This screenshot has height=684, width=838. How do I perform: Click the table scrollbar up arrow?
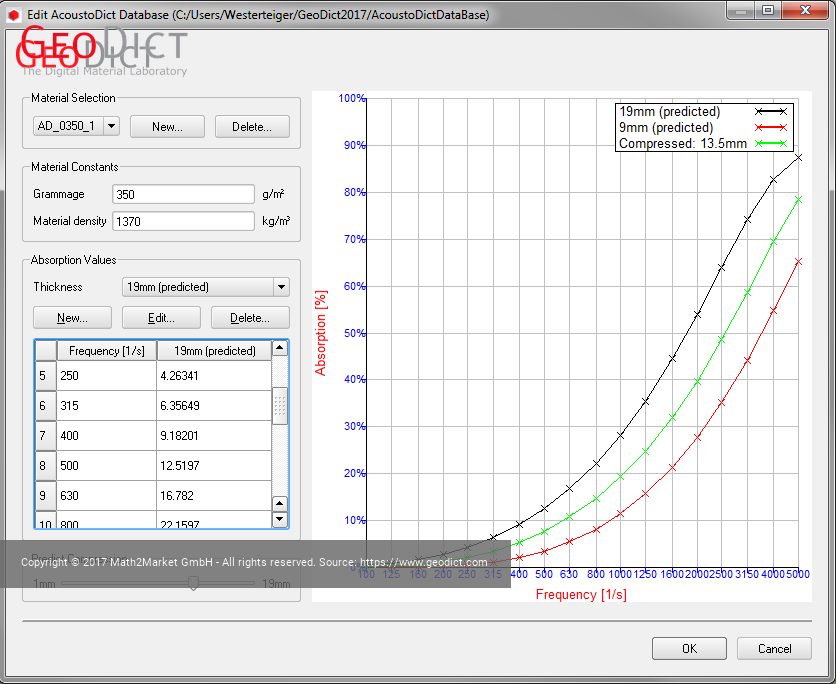(280, 349)
